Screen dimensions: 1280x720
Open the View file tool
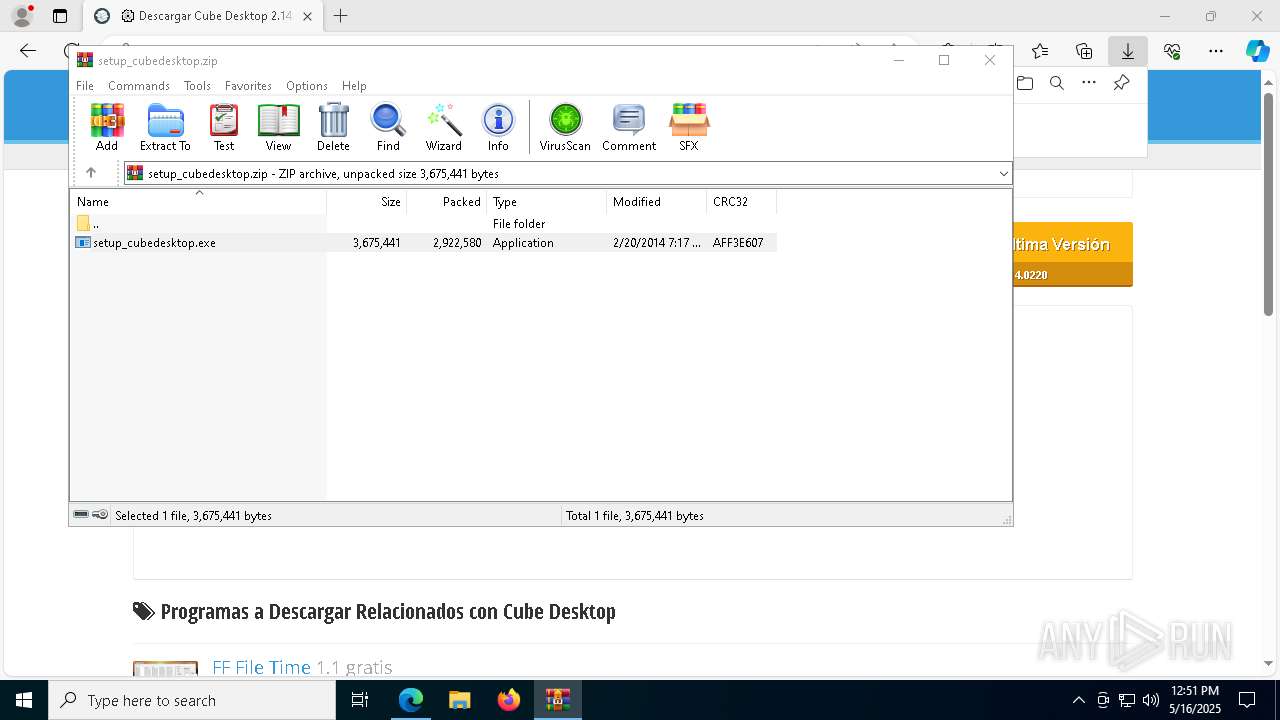click(278, 127)
